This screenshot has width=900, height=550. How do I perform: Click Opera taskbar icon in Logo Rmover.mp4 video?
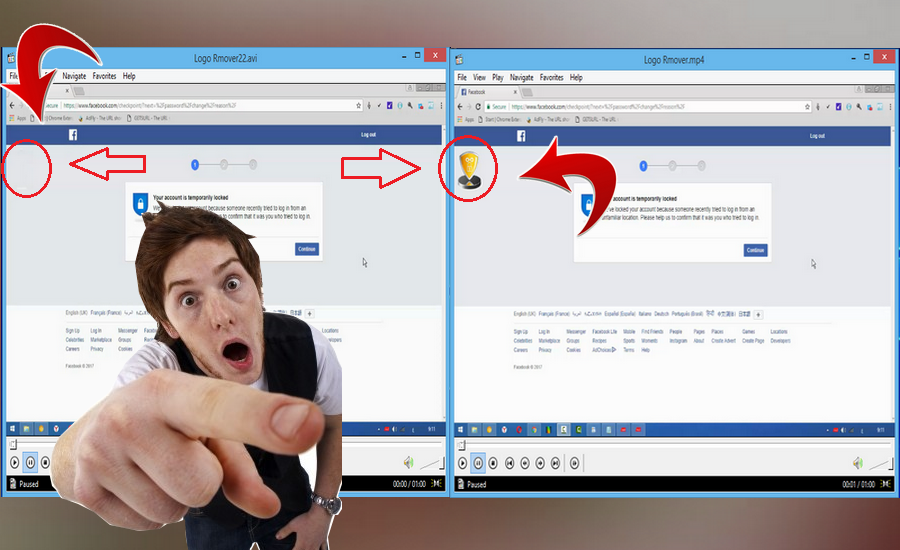519,429
